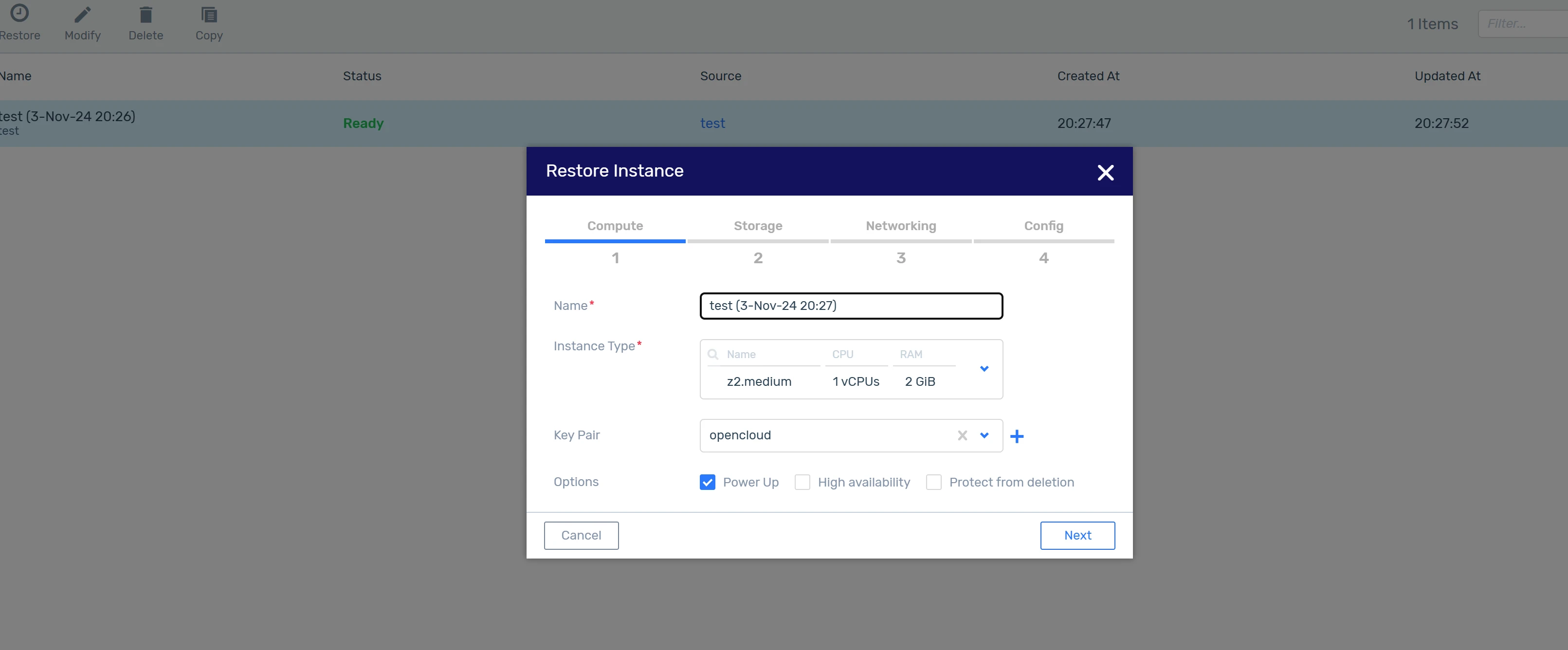This screenshot has width=1568, height=650.
Task: Add a new key pair with plus icon
Action: [x=1017, y=436]
